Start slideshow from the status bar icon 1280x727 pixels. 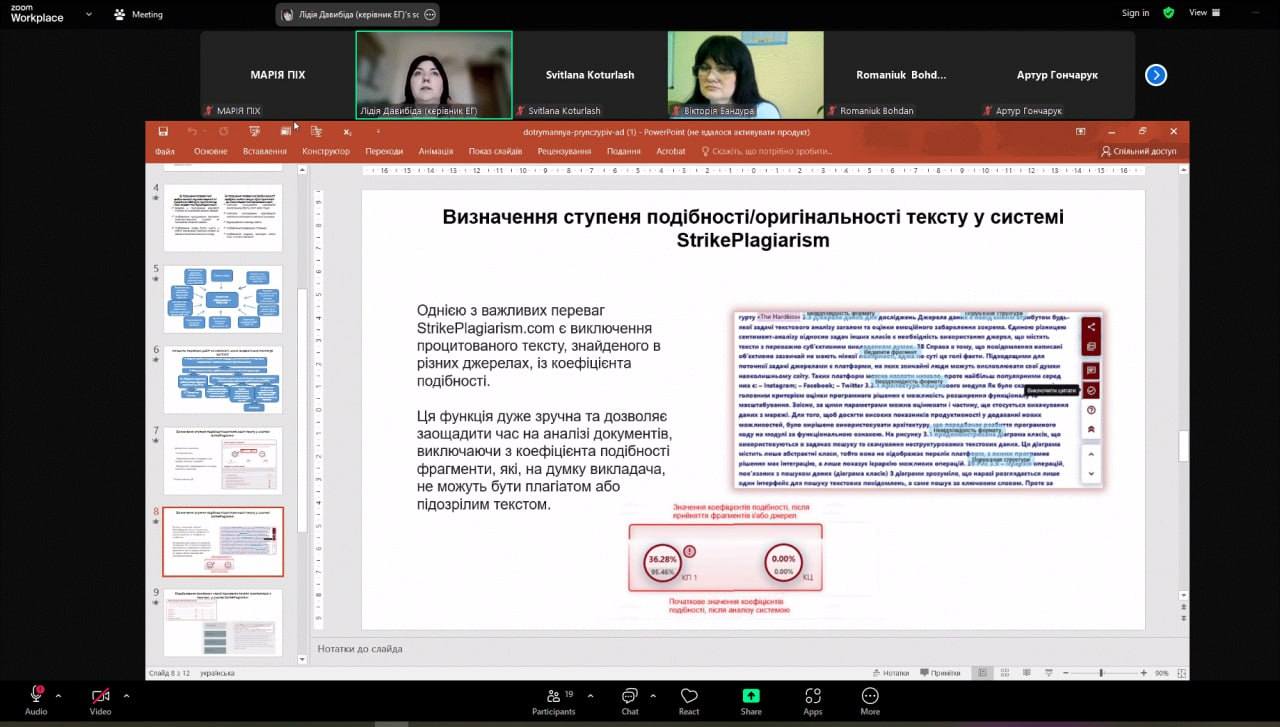click(x=1049, y=672)
